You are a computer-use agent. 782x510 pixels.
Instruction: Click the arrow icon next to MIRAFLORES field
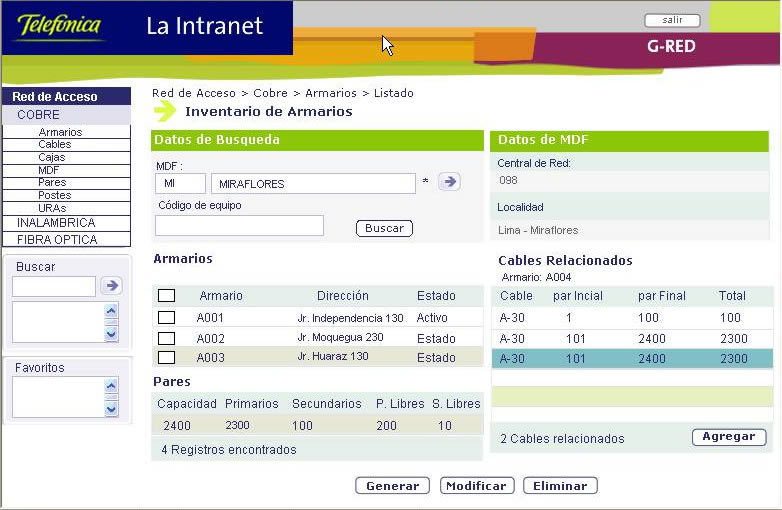coord(449,181)
